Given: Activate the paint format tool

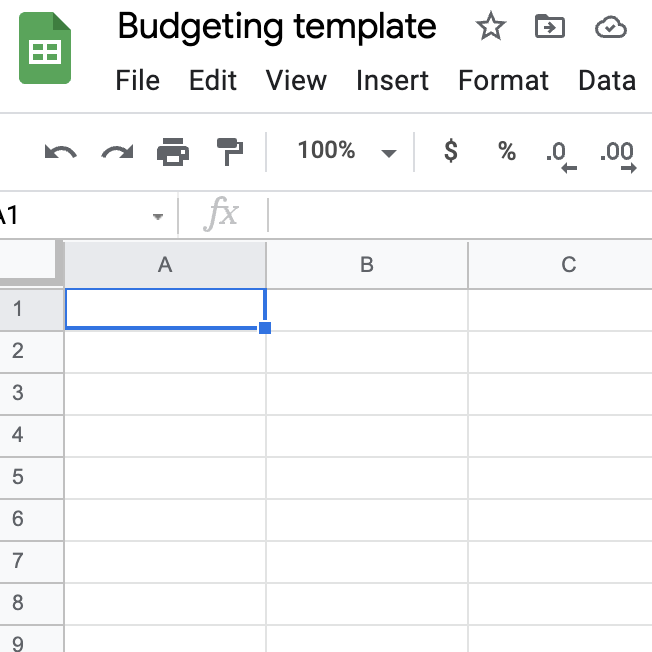Looking at the screenshot, I should 230,152.
